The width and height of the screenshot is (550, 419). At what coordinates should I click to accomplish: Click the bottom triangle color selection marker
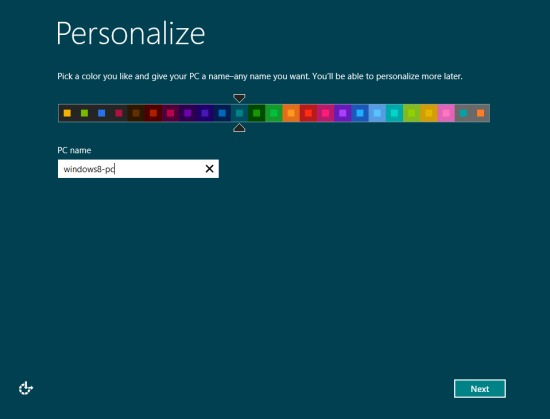point(239,128)
